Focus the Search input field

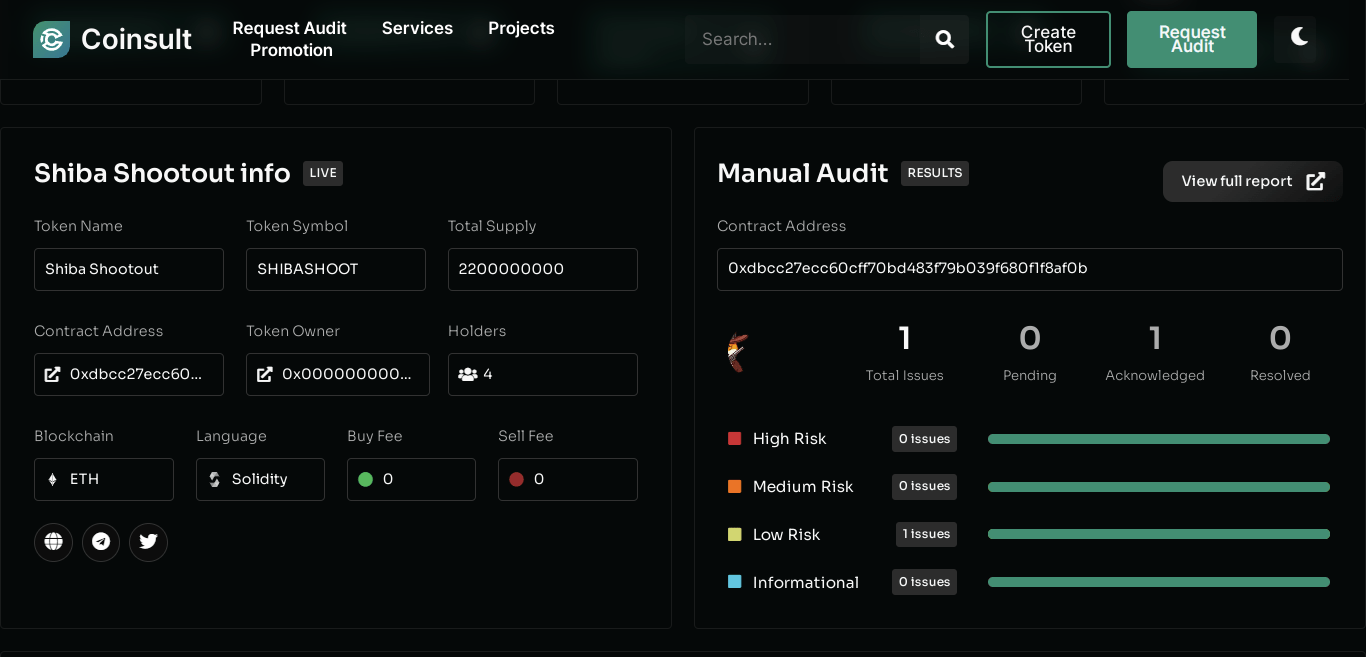(802, 39)
